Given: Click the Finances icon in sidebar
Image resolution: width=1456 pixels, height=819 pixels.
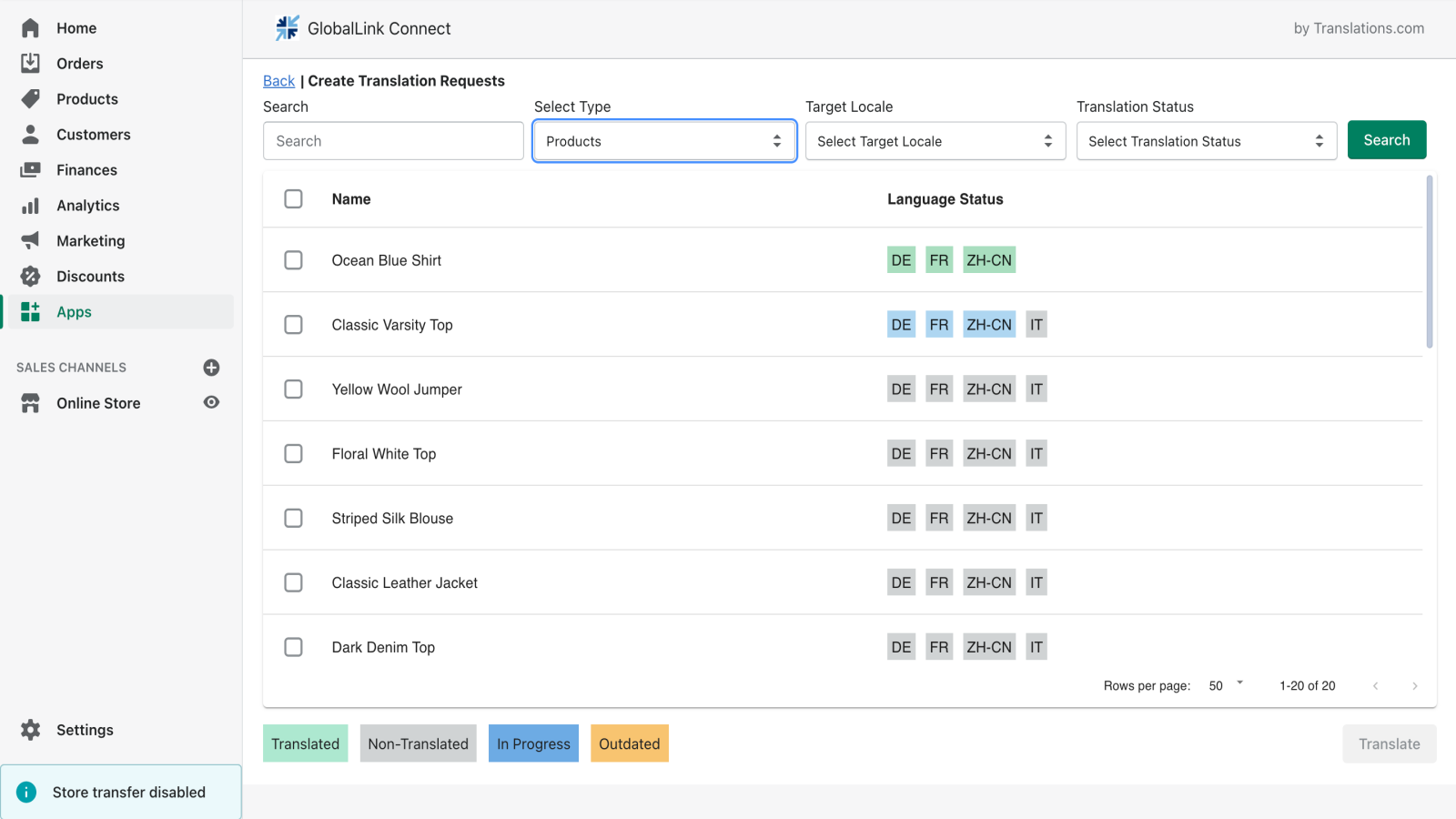Looking at the screenshot, I should coord(30,169).
